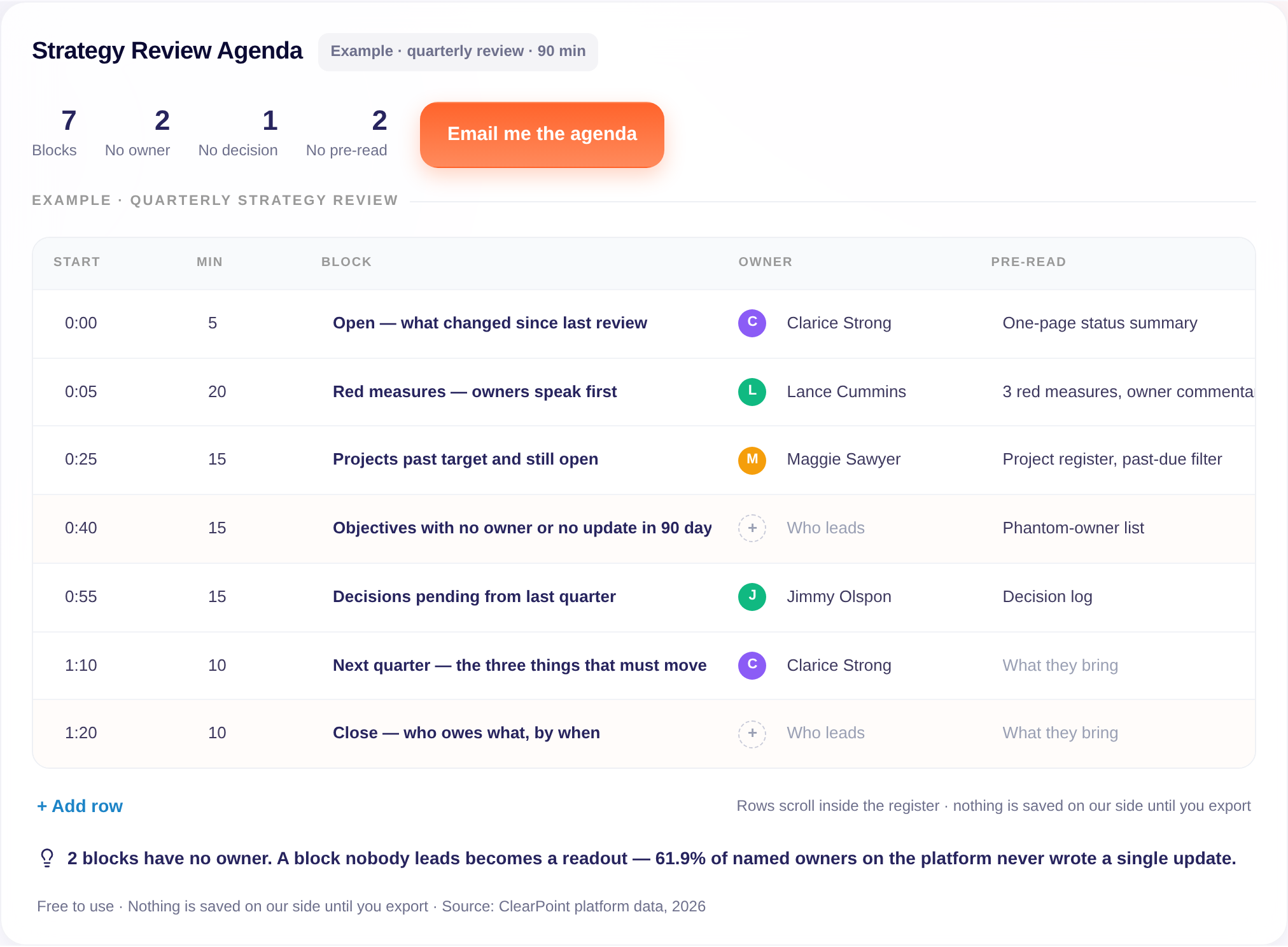Click the 'Example · quarterly review · 90 min' badge
Viewport: 1288px width, 947px height.
coord(458,52)
